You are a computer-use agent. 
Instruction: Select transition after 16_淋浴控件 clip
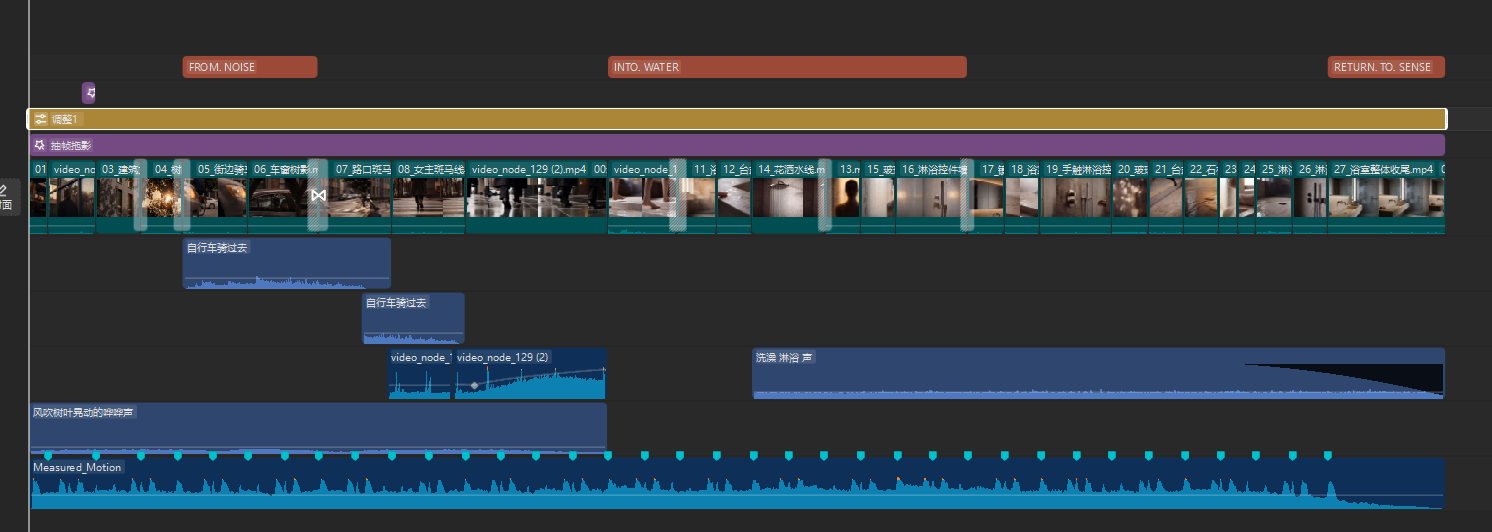(967, 195)
